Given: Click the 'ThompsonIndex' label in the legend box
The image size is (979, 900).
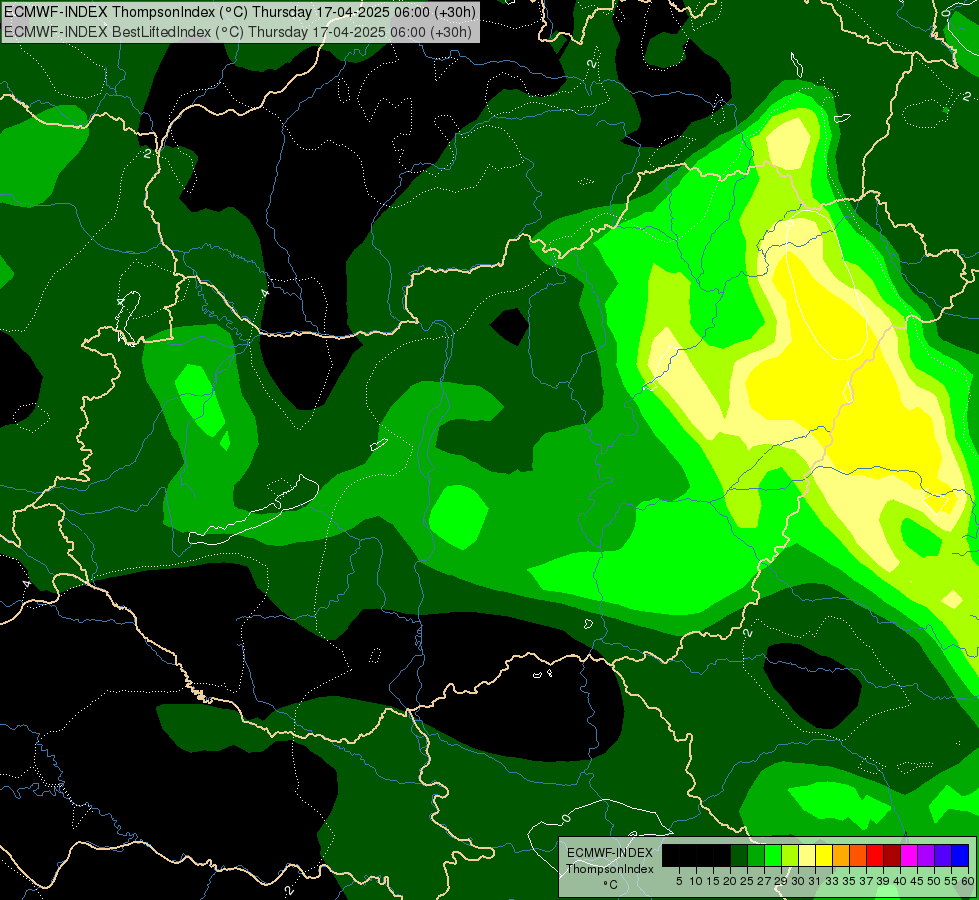Looking at the screenshot, I should click(x=610, y=869).
